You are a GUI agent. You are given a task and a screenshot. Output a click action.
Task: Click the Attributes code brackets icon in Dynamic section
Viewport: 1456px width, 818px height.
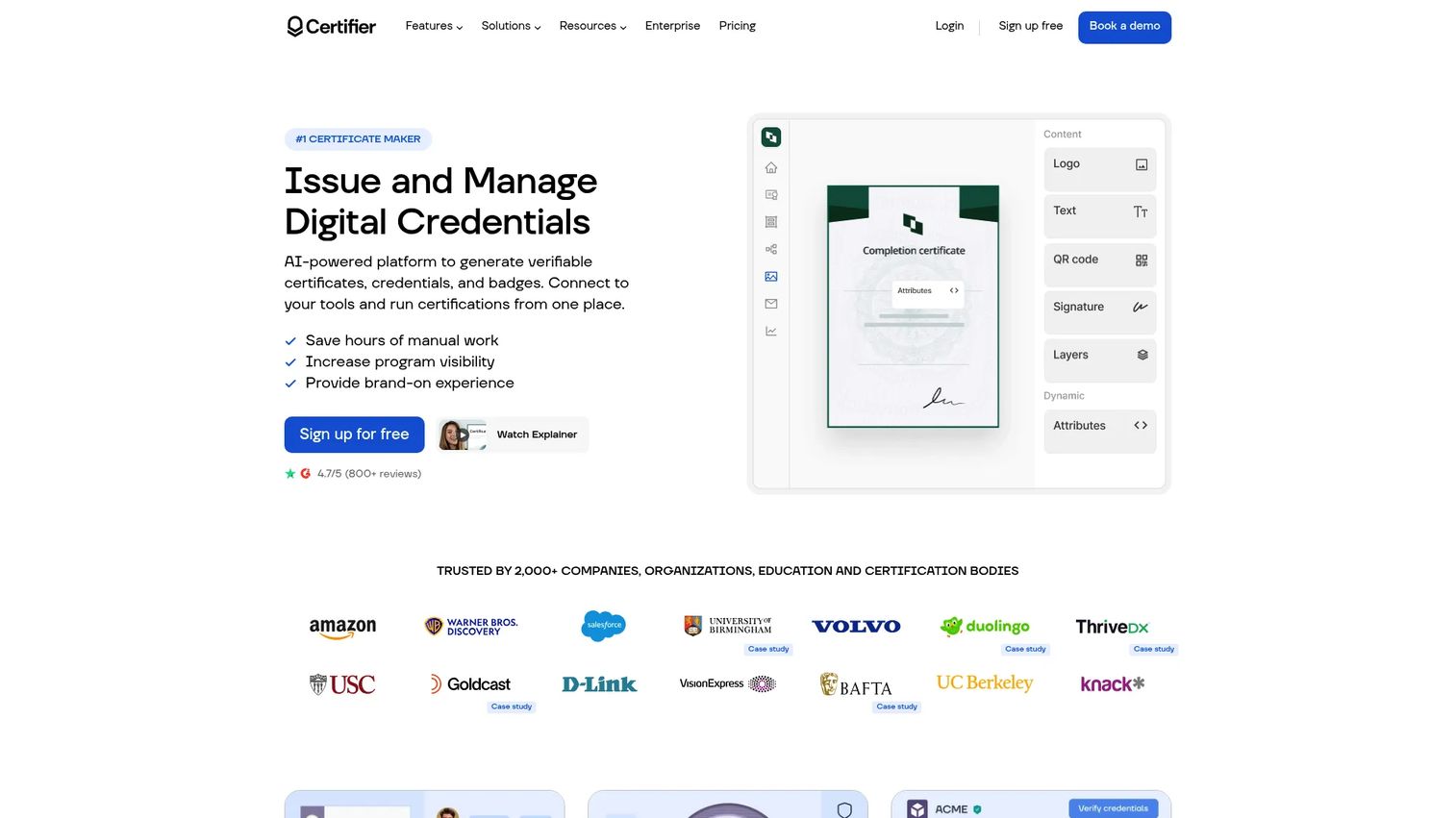[x=1141, y=426]
